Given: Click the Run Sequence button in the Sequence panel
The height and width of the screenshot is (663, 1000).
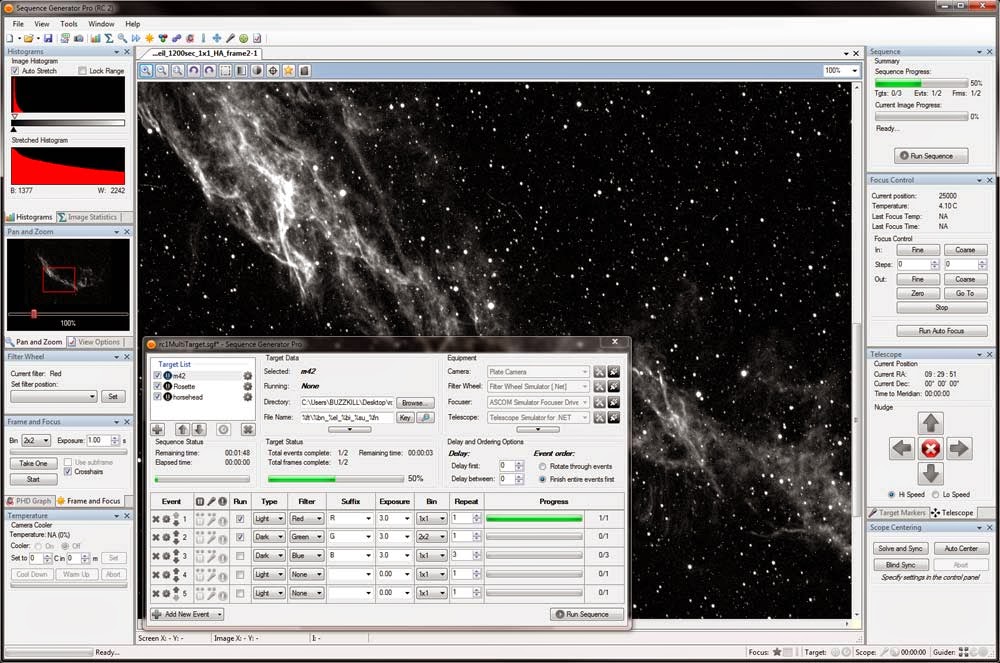Looking at the screenshot, I should pyautogui.click(x=929, y=155).
